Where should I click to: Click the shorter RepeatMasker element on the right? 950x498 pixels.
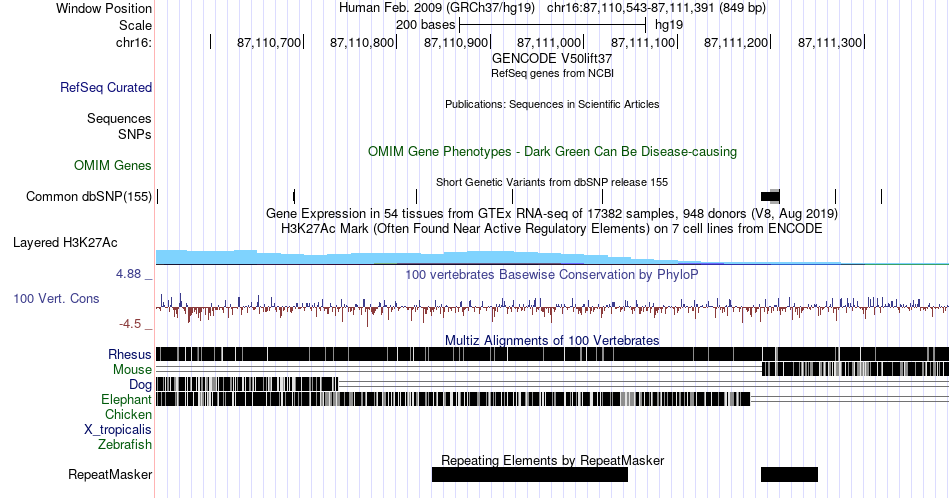point(789,474)
